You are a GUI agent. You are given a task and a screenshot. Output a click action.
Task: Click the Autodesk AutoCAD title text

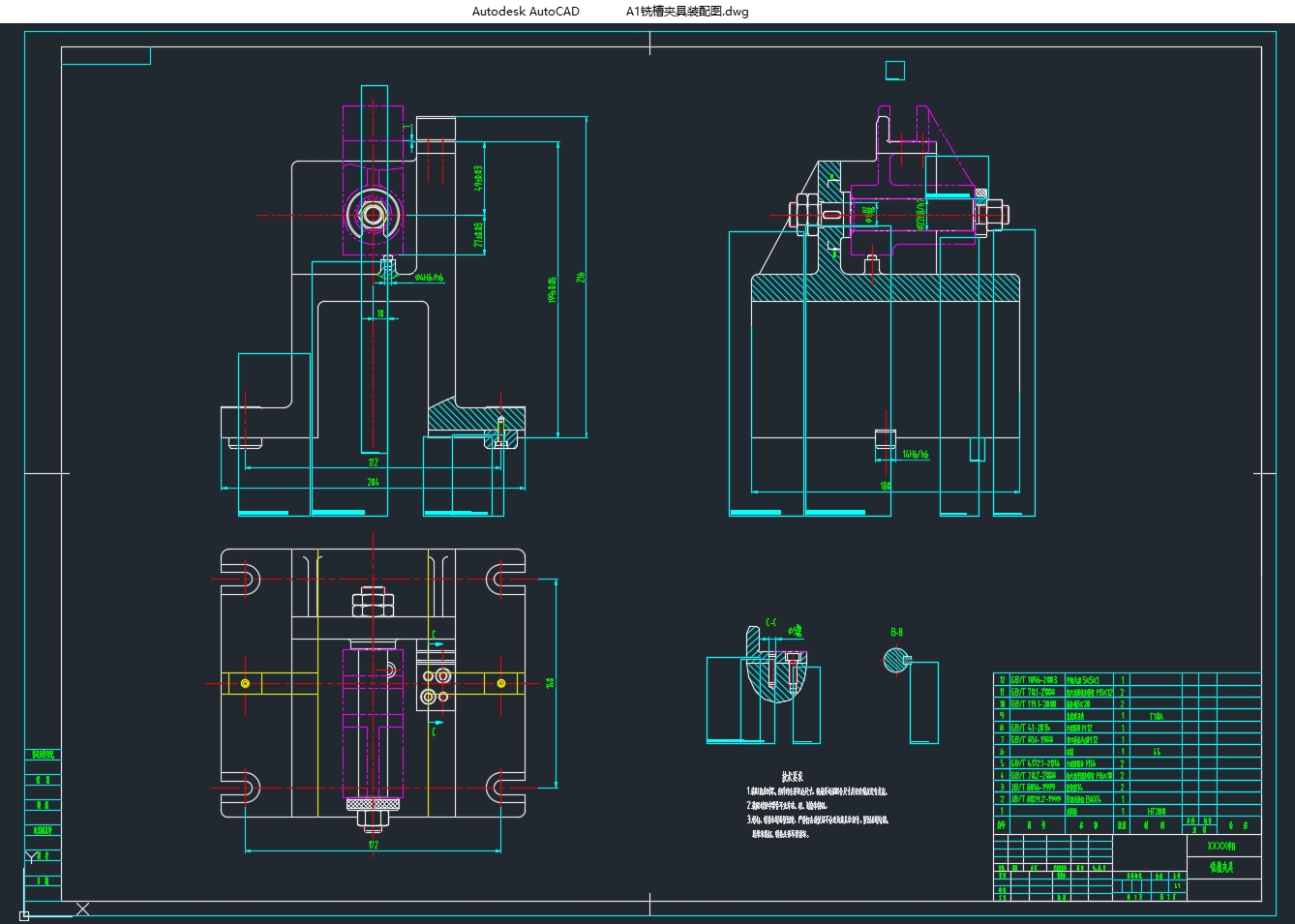[x=526, y=12]
